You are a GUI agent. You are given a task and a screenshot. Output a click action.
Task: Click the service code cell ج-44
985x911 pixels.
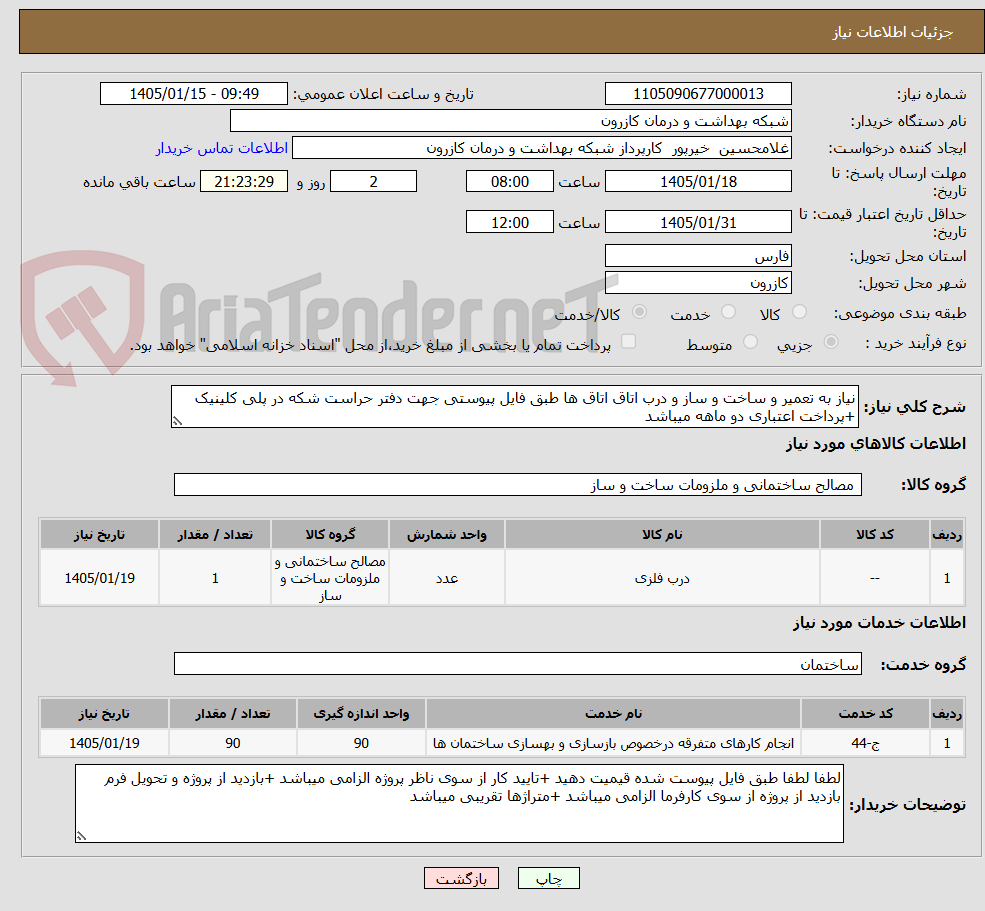(865, 743)
